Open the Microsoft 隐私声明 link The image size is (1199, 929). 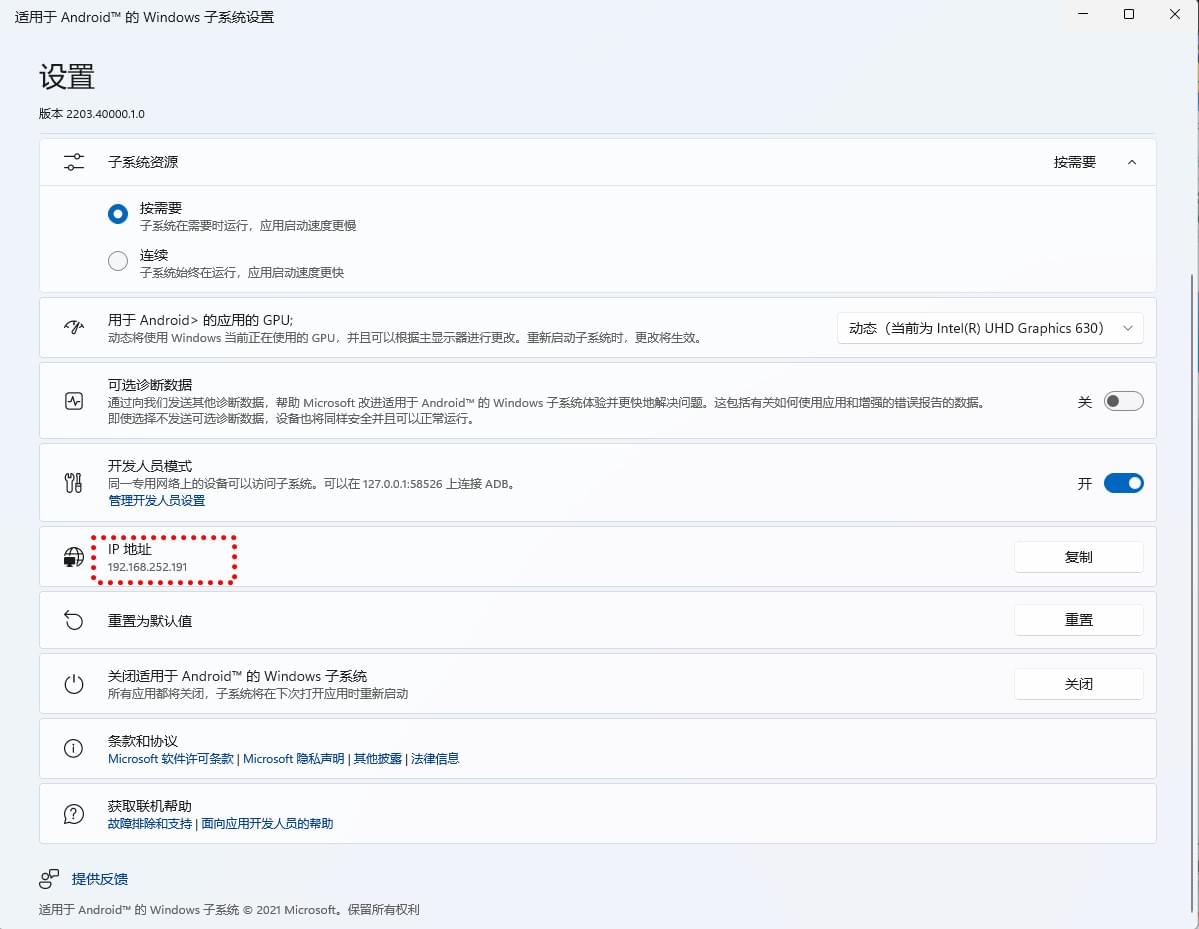point(293,759)
